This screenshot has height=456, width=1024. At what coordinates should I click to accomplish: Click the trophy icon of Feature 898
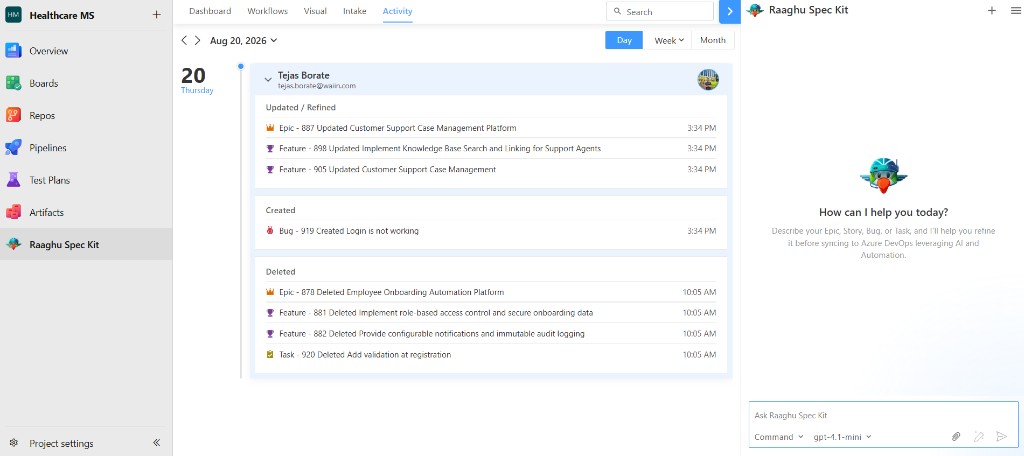(x=270, y=148)
